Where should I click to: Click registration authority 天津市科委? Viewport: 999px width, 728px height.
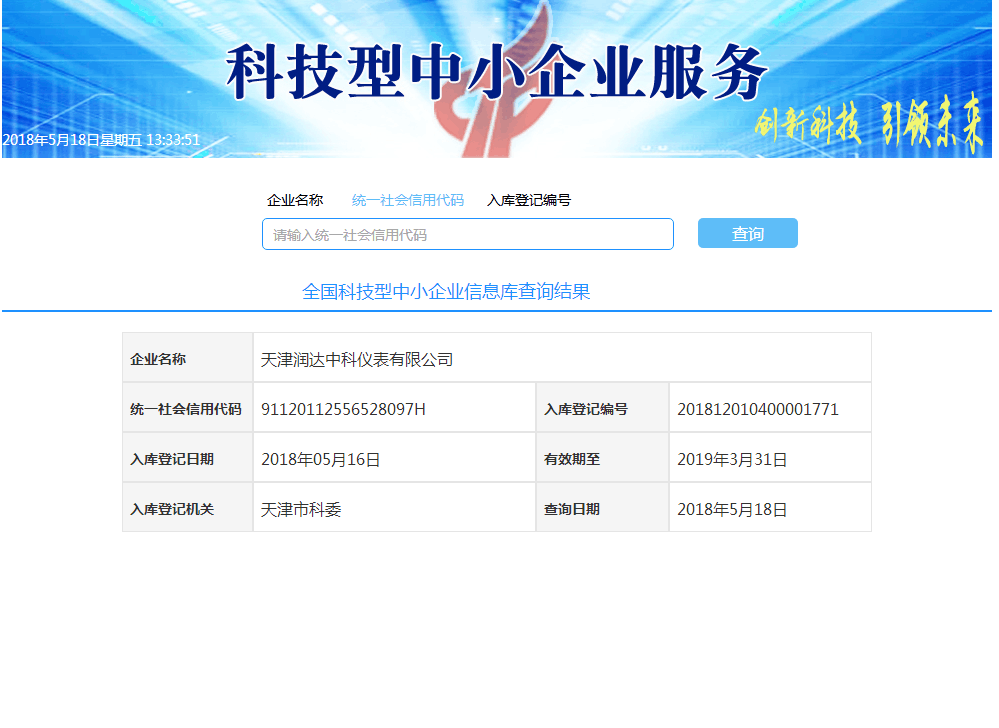click(x=301, y=510)
